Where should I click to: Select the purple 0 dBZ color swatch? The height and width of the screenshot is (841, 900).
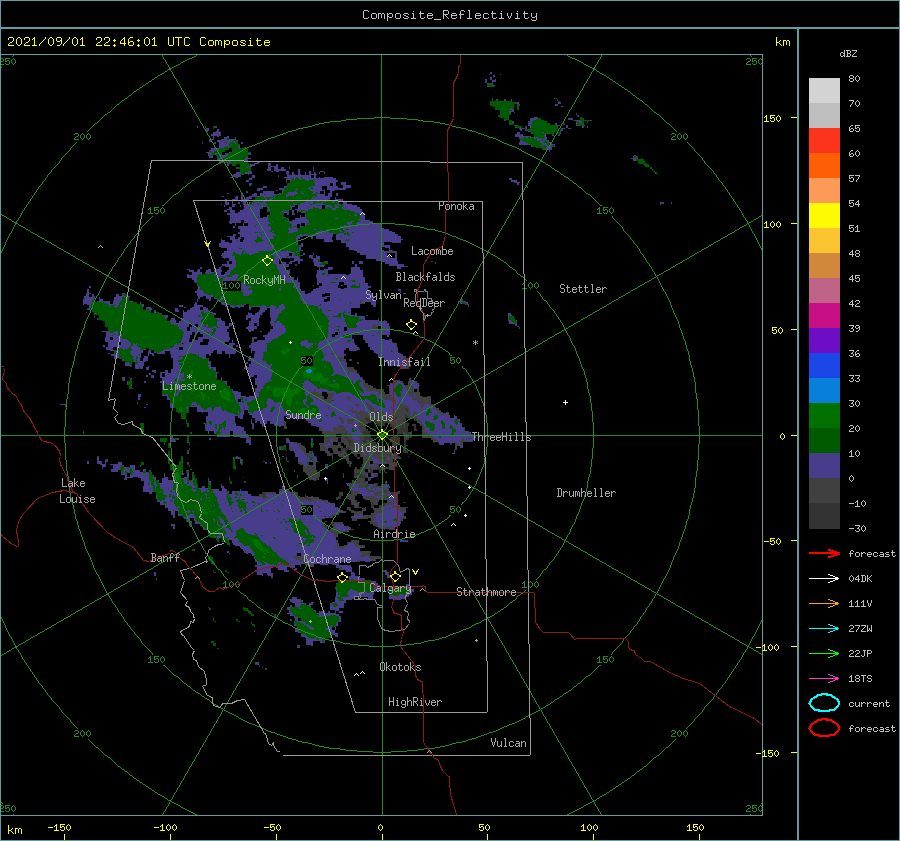(824, 465)
